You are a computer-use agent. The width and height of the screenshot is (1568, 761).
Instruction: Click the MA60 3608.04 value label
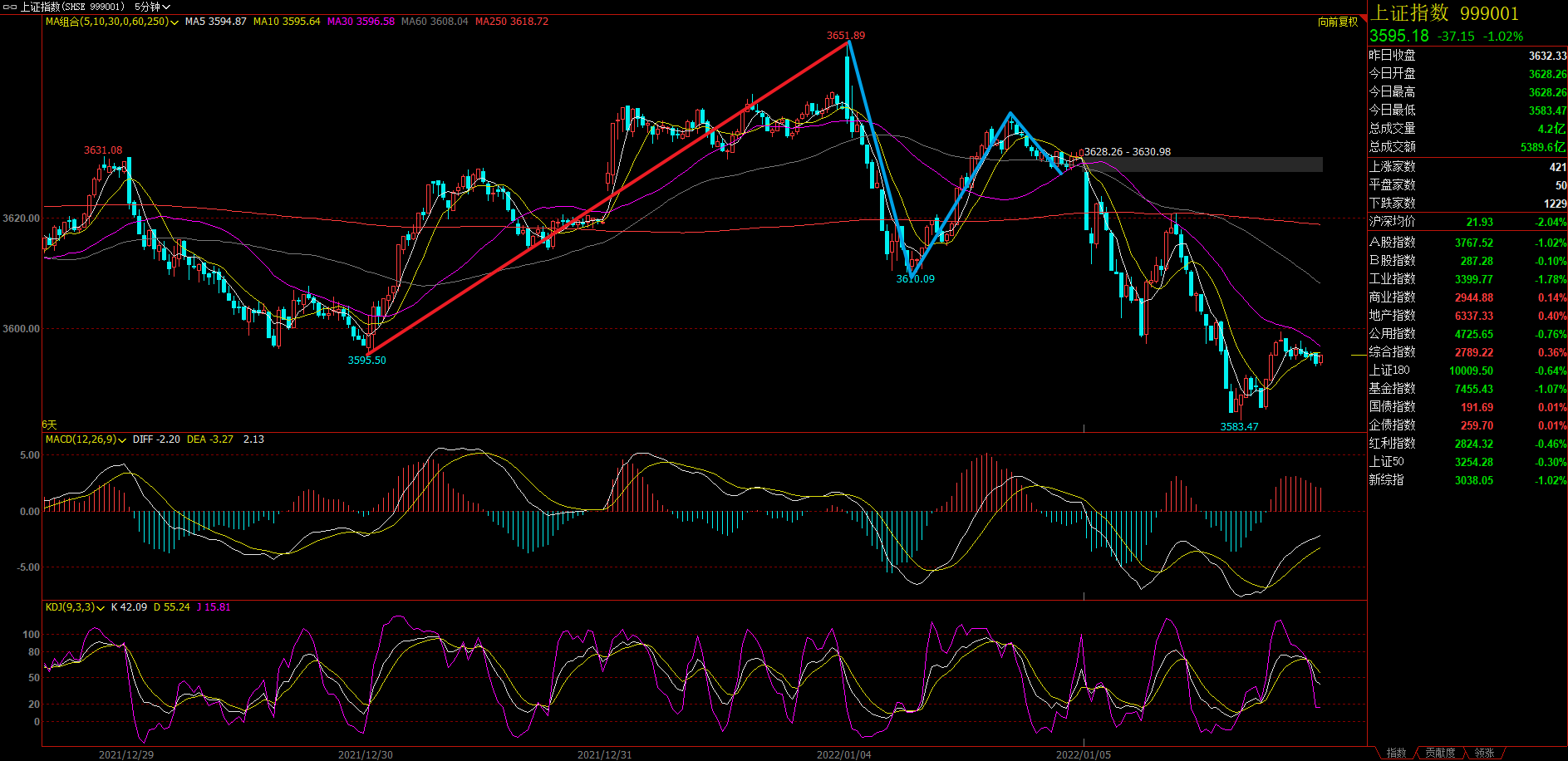435,22
